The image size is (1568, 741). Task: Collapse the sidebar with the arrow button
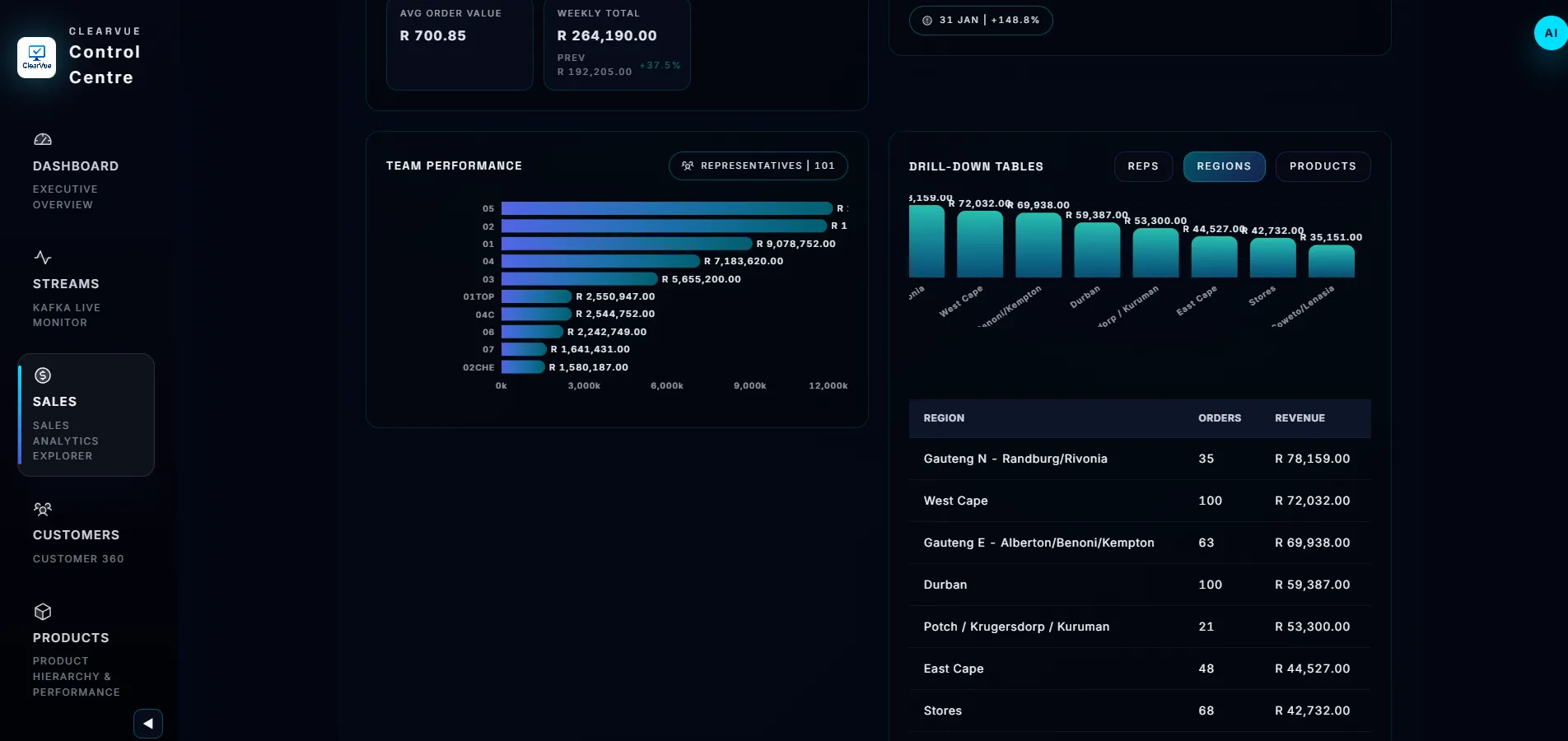(x=148, y=724)
